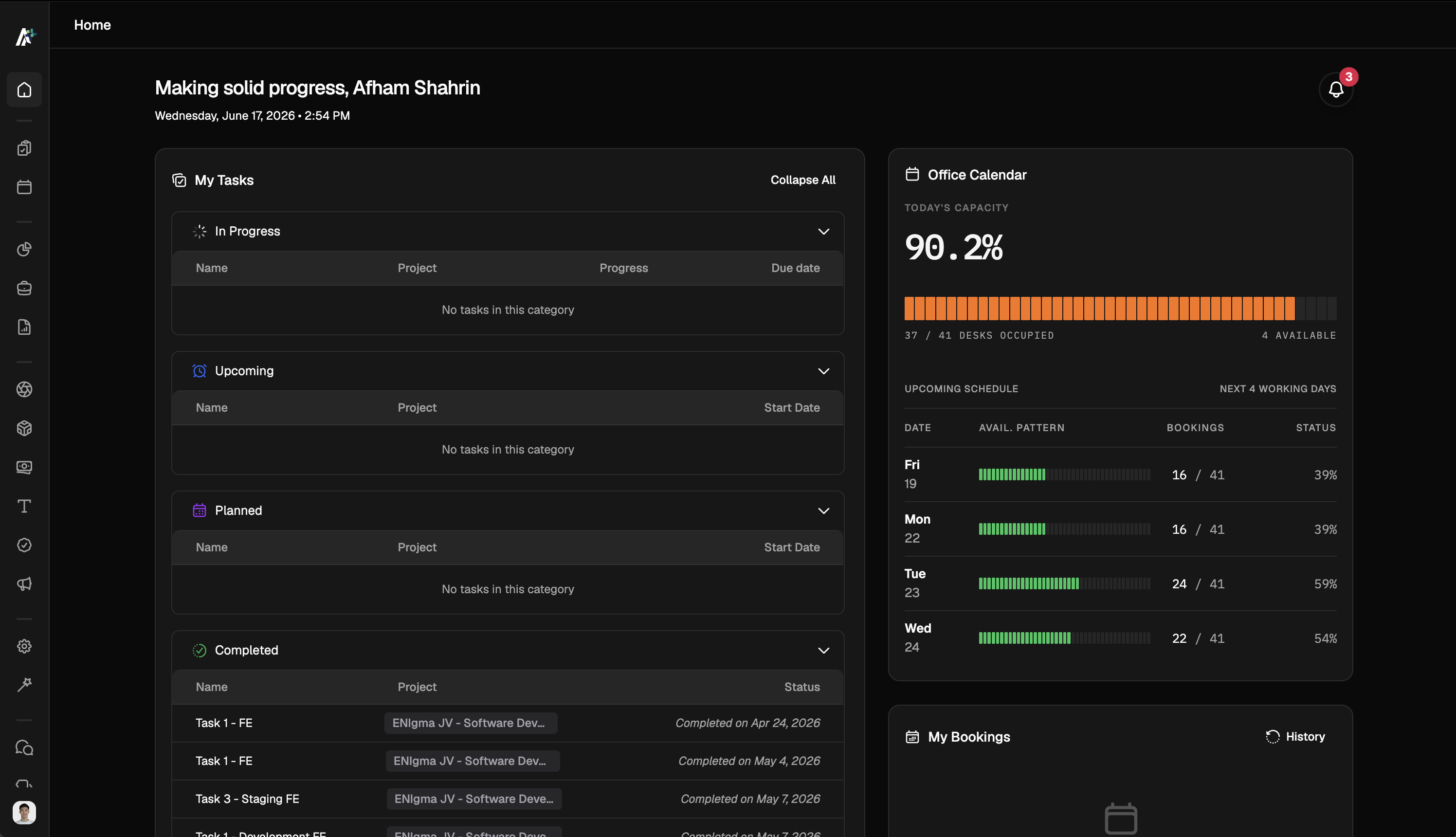Click the Completed Status column header
1456x837 pixels.
coord(802,687)
